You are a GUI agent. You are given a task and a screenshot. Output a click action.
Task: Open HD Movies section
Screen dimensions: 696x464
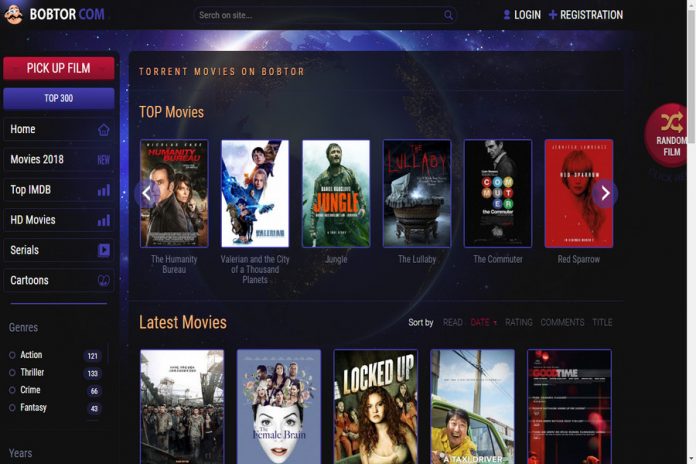tap(59, 220)
